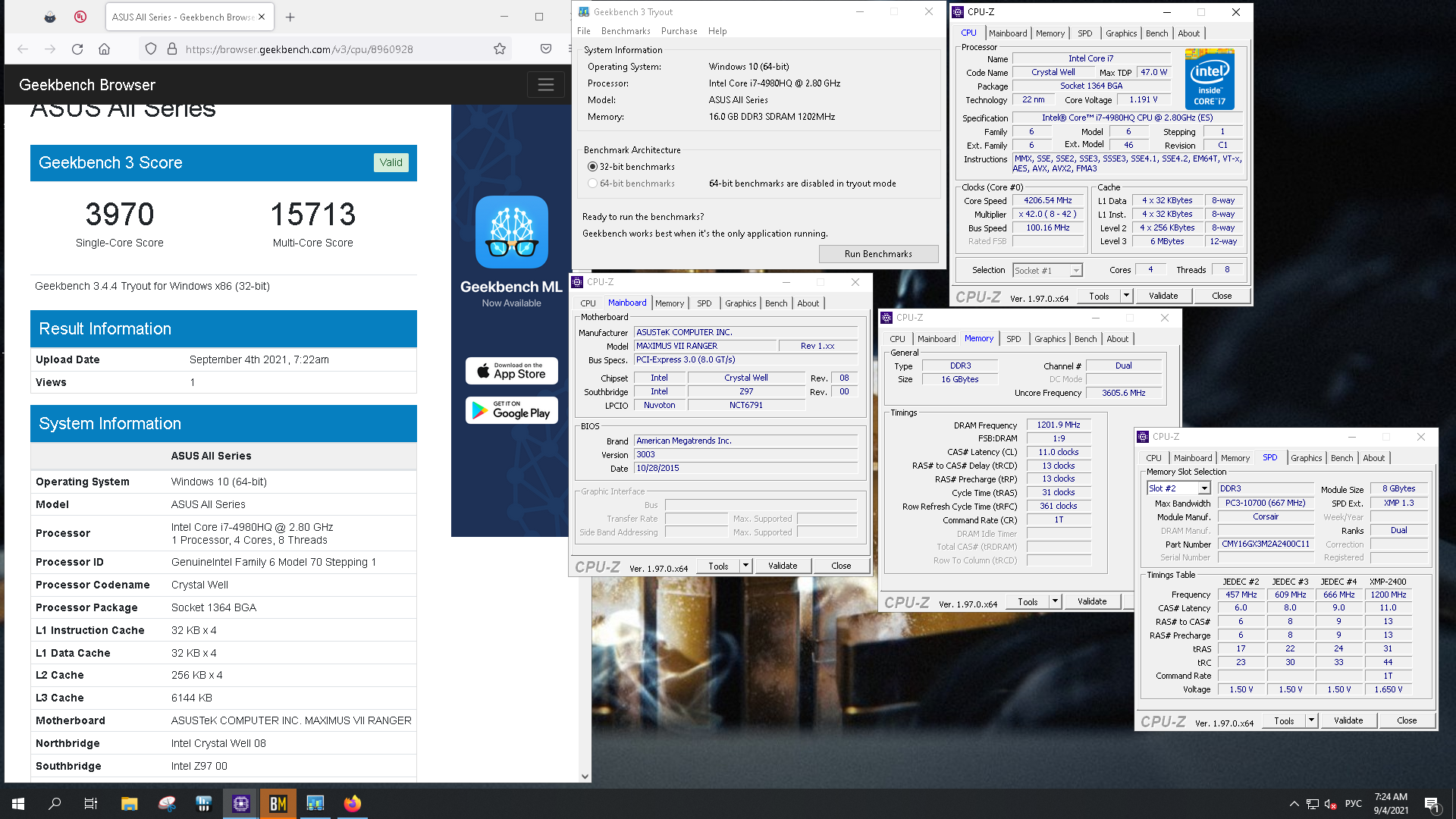This screenshot has width=1456, height=819.
Task: Open a new Firefox tab
Action: click(x=290, y=17)
